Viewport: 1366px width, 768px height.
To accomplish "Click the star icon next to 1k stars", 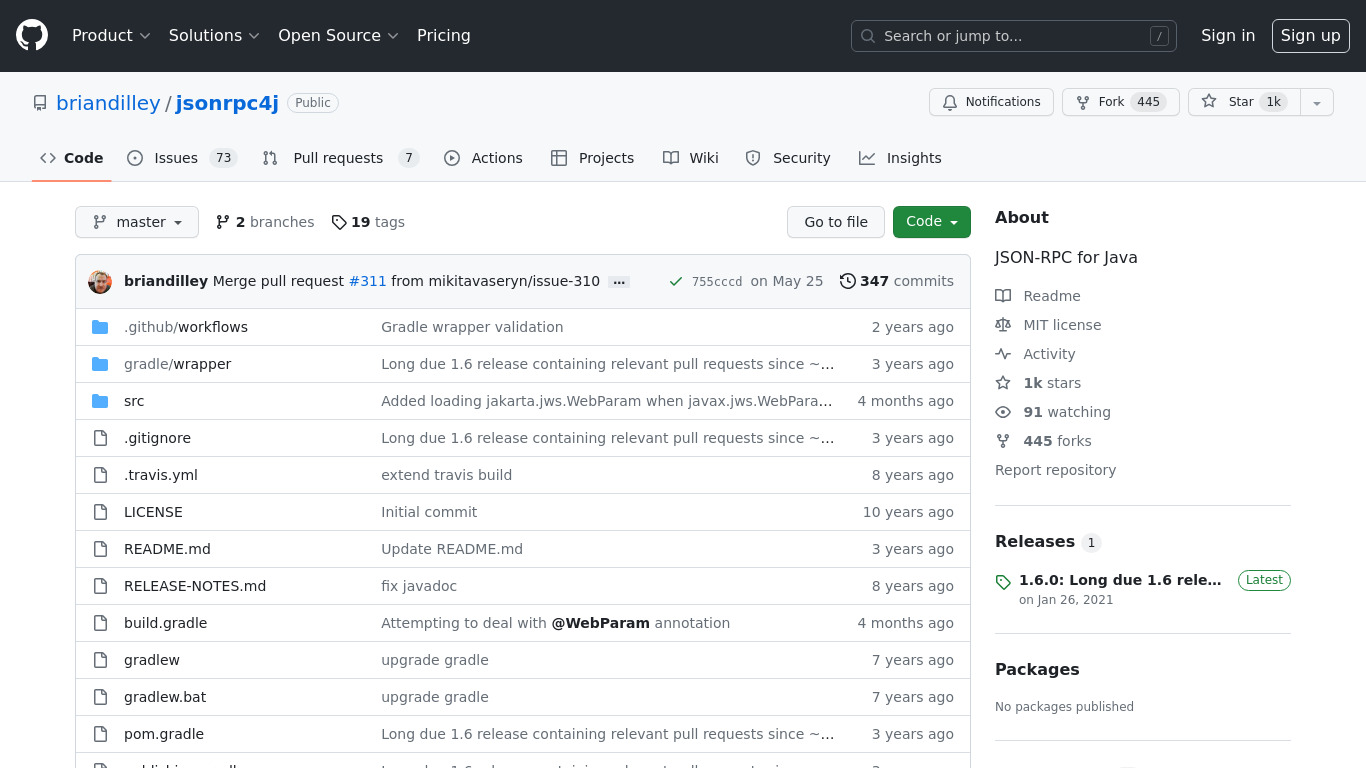I will 1003,383.
